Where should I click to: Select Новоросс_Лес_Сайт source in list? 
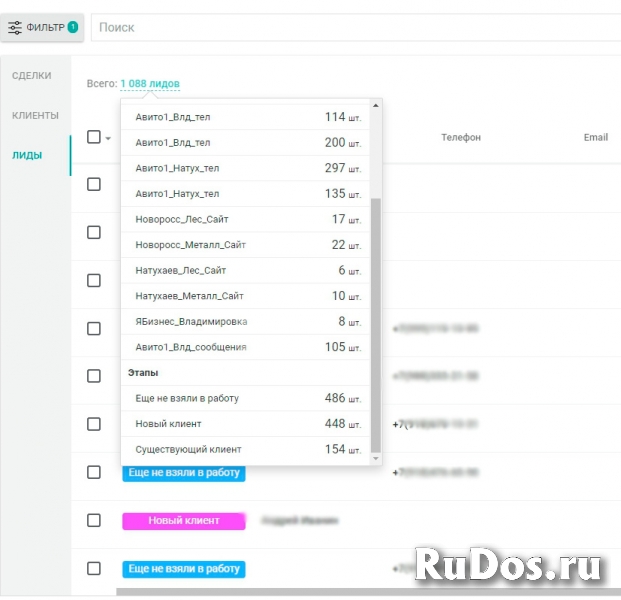[180, 219]
